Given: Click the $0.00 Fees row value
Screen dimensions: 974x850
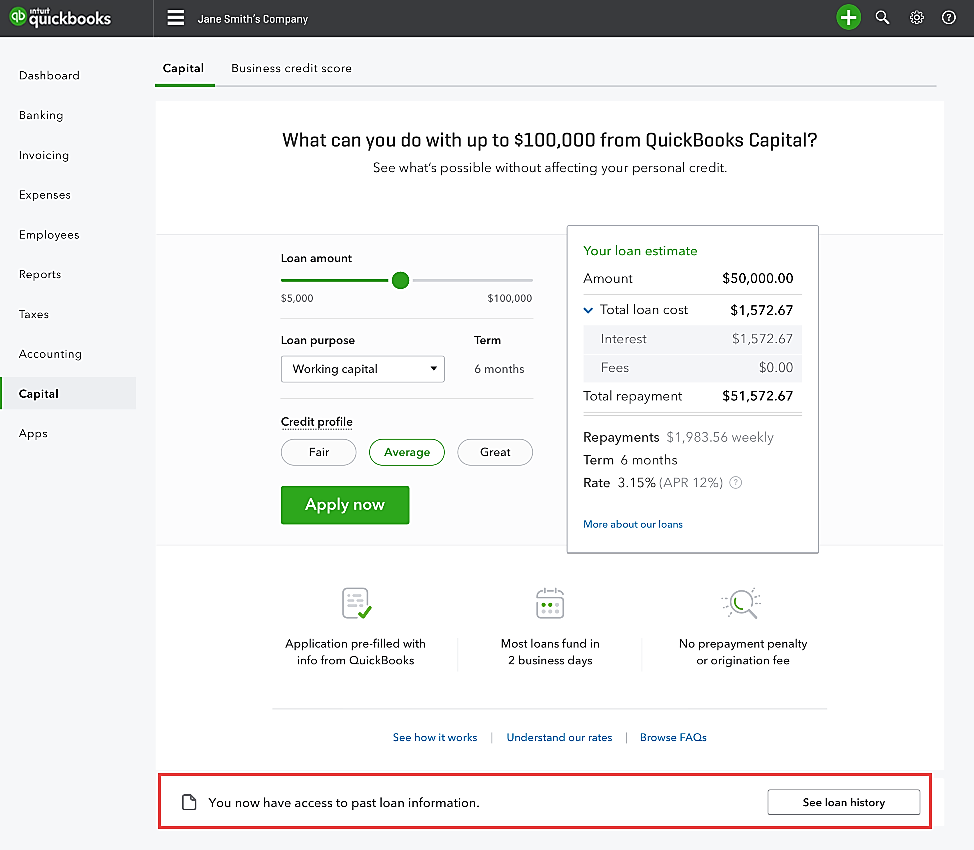Looking at the screenshot, I should click(x=776, y=367).
